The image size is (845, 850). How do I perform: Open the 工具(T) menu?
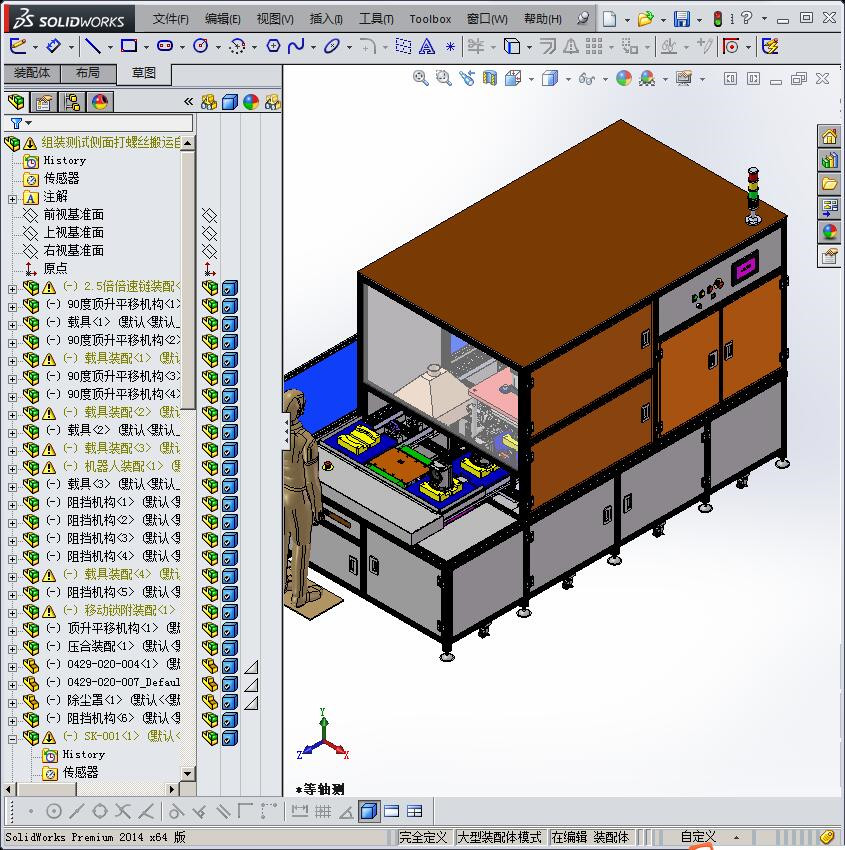tap(376, 19)
